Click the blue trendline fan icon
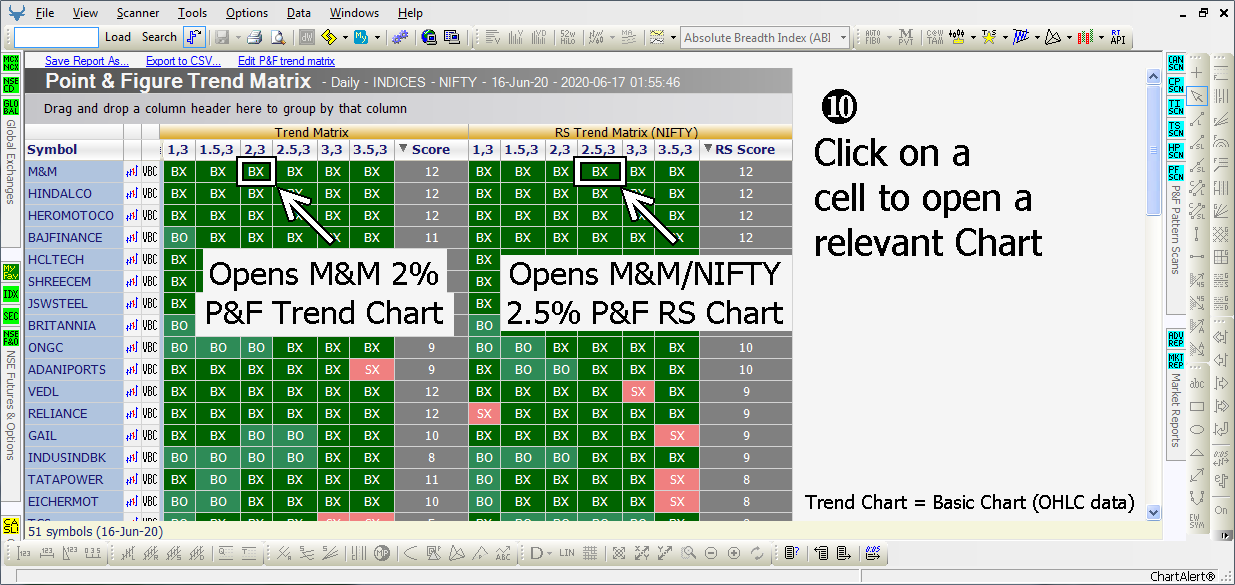Screen dimensions: 1235x585 [x=1021, y=37]
